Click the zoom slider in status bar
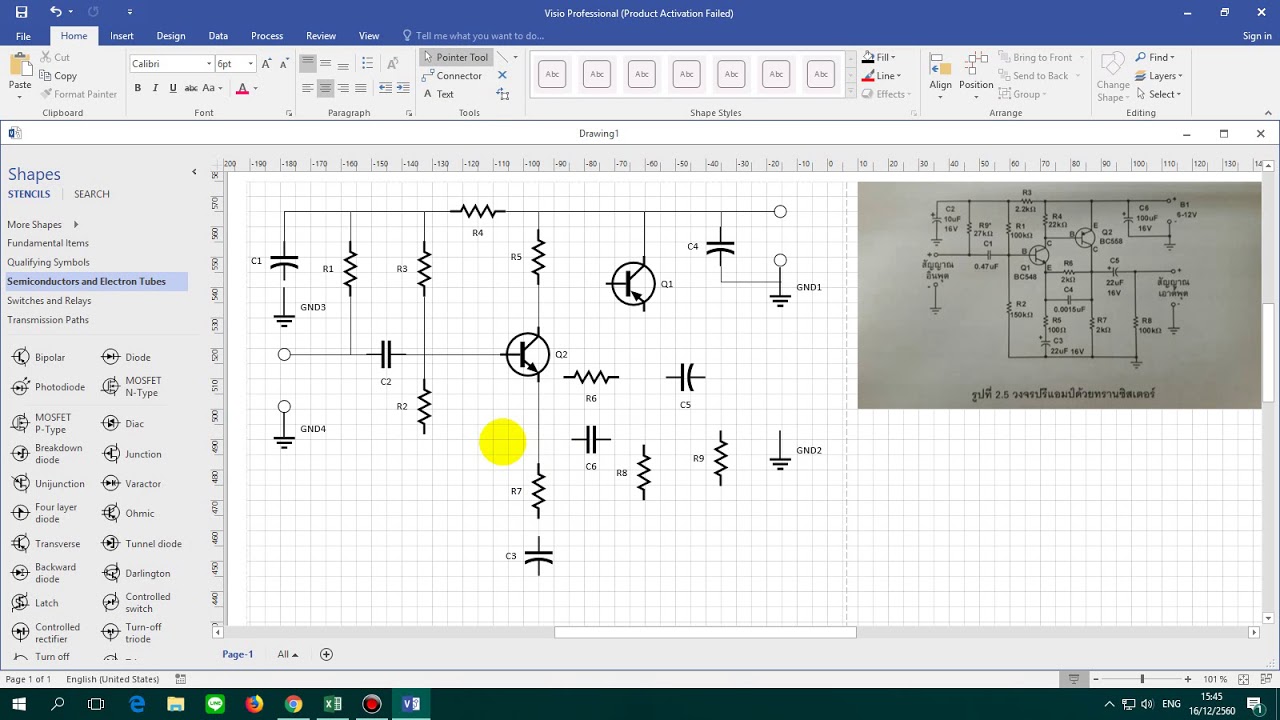This screenshot has height=720, width=1280. point(1142,679)
